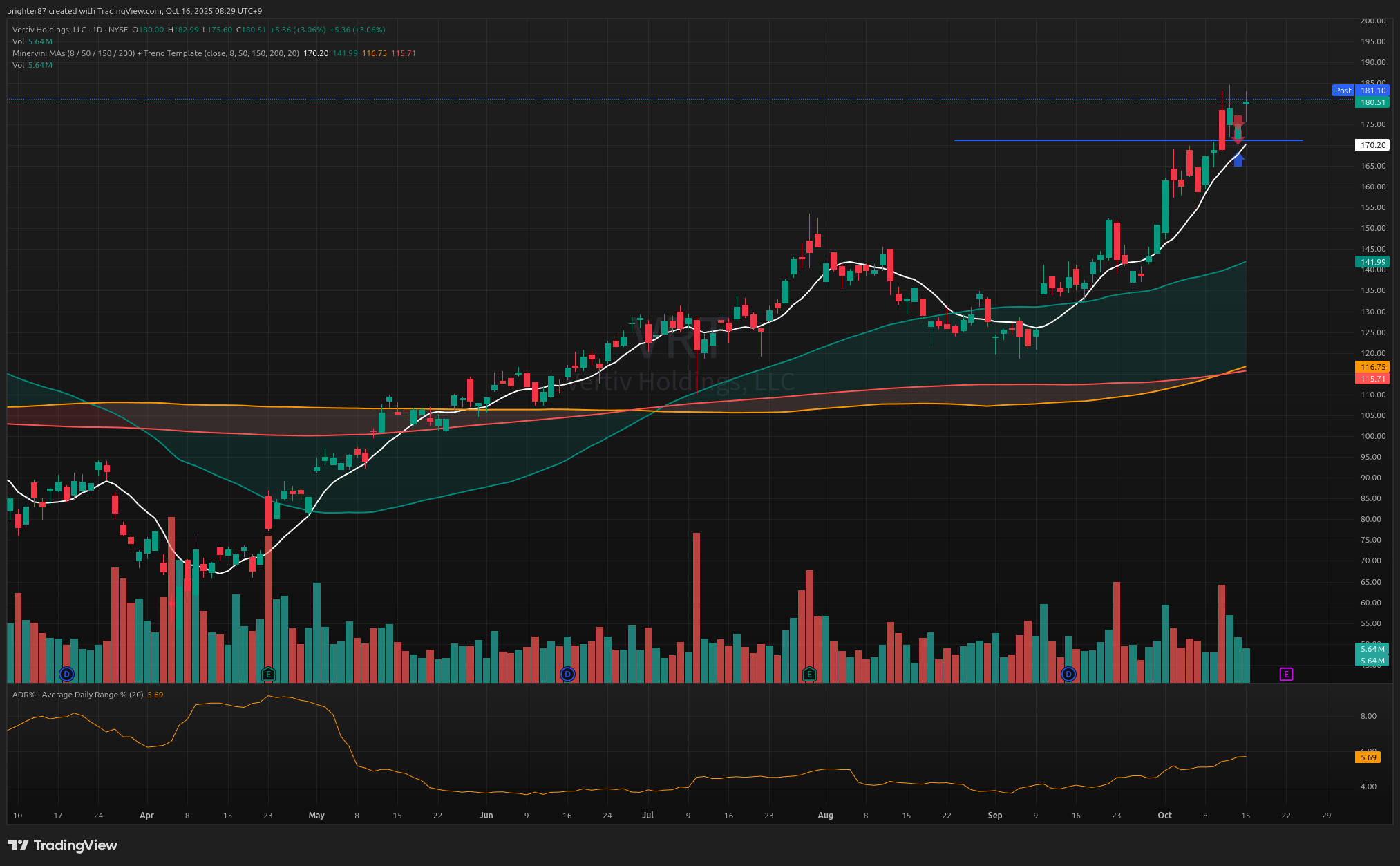Click the white 170.20 MA price label
The image size is (1400, 866).
click(1372, 145)
